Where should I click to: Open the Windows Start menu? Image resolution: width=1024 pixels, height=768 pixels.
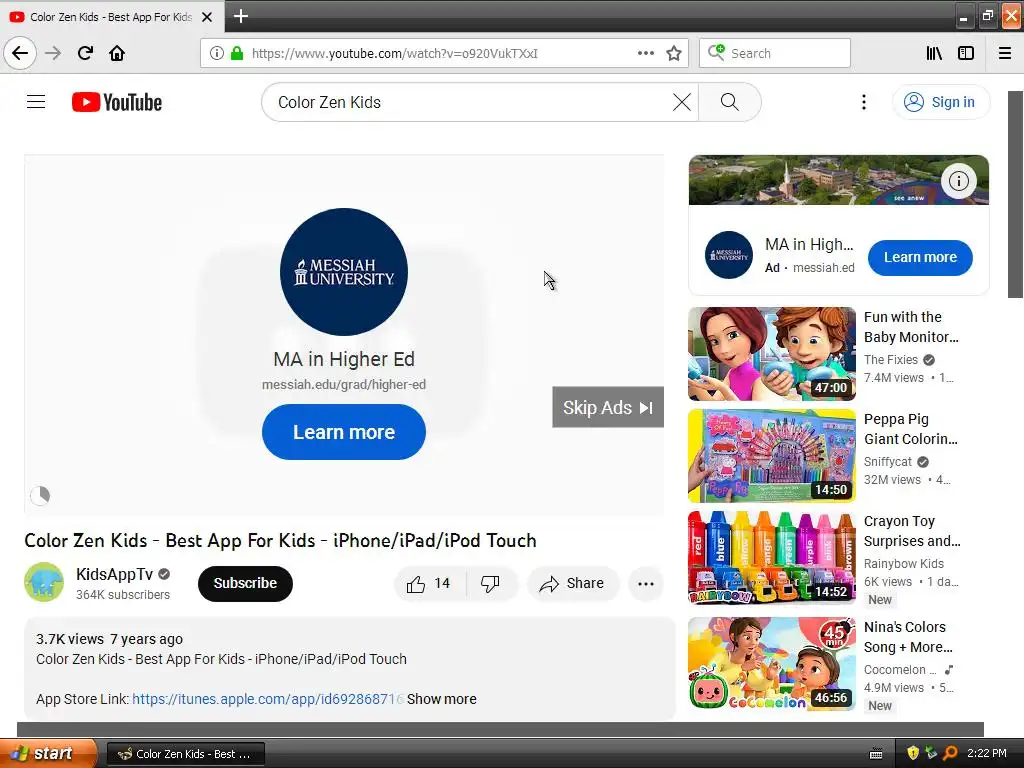pyautogui.click(x=47, y=754)
